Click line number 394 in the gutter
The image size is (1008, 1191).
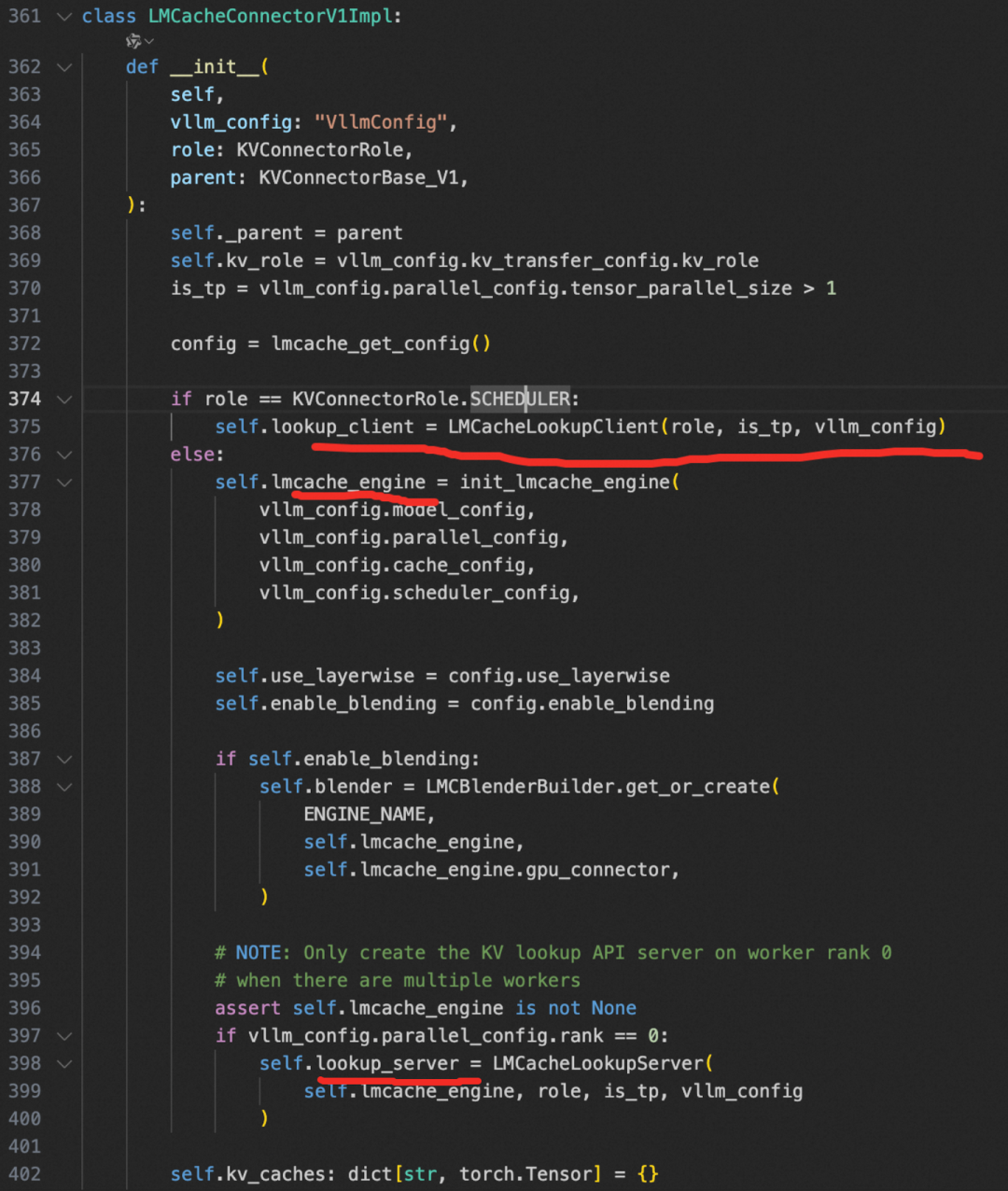[25, 953]
